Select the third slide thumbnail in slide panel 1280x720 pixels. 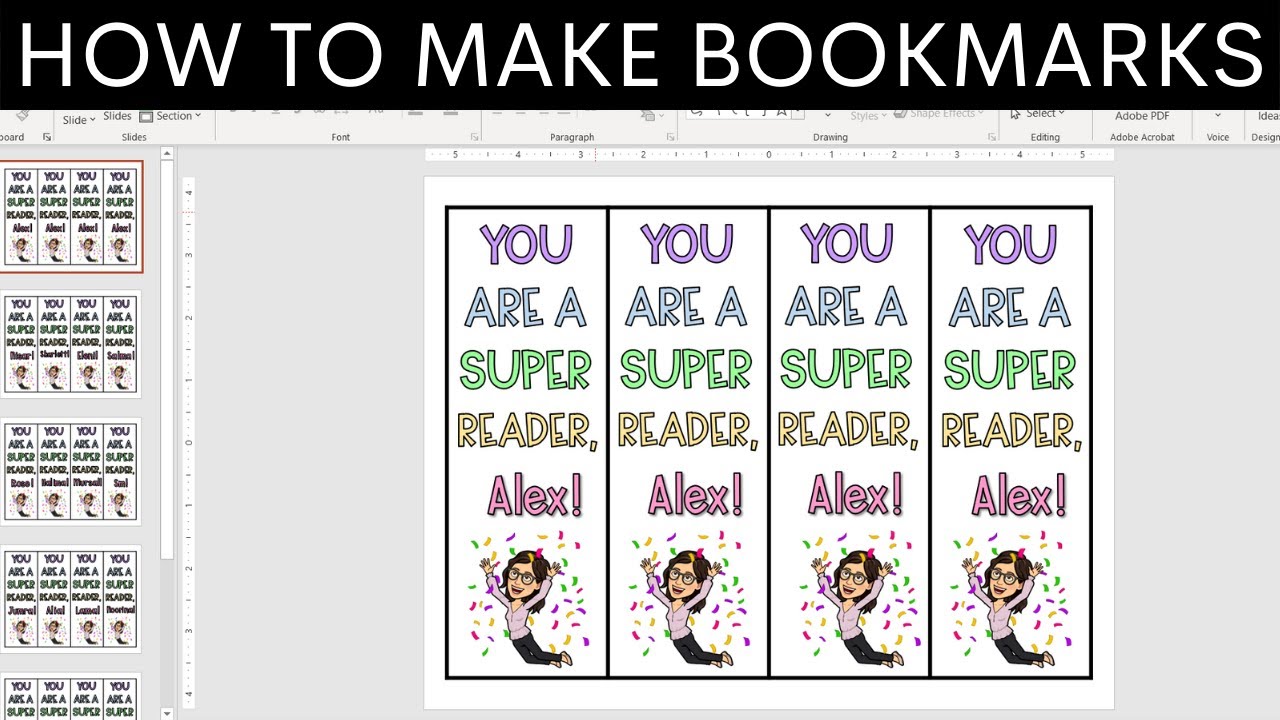pos(71,472)
